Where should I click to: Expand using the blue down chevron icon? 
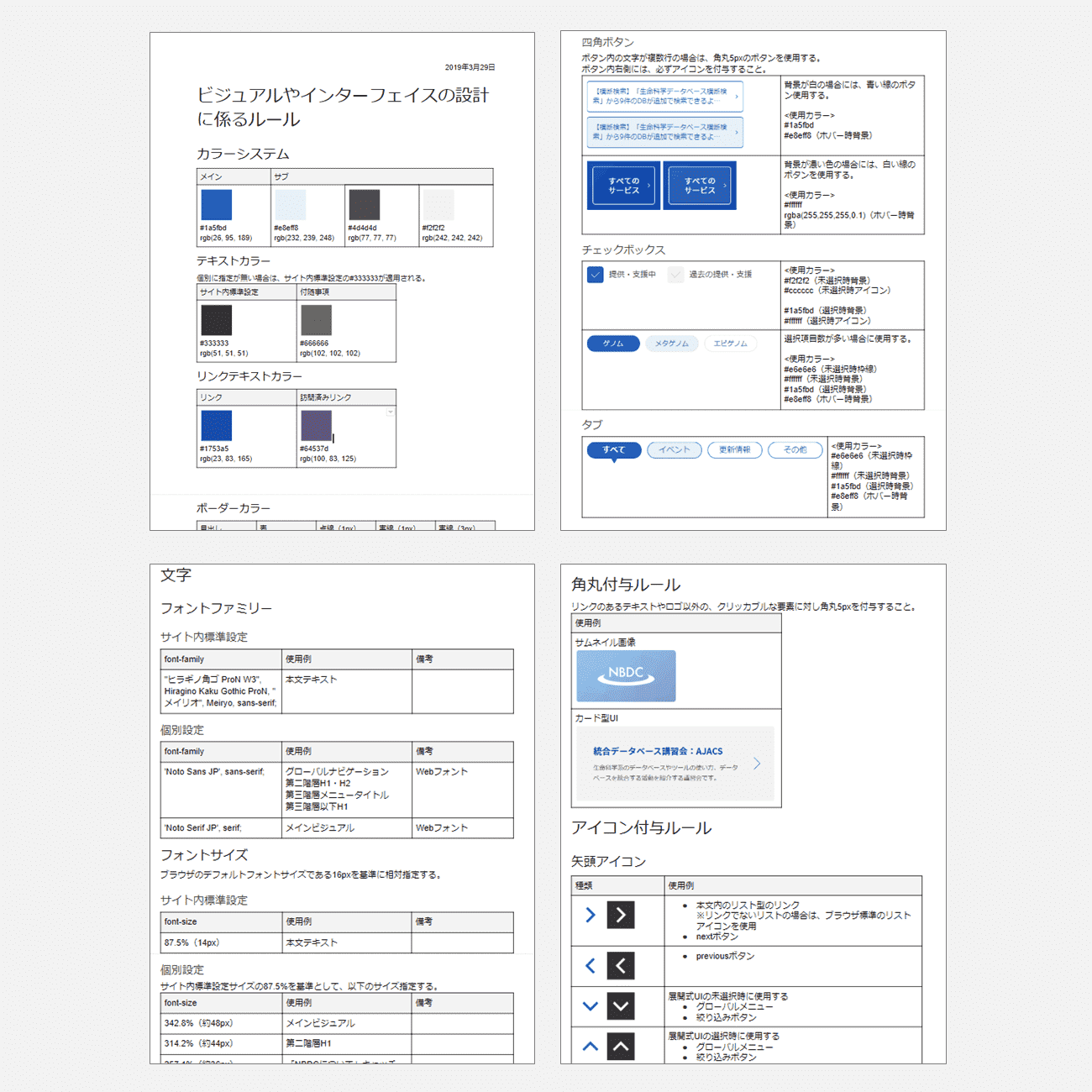pyautogui.click(x=590, y=1006)
